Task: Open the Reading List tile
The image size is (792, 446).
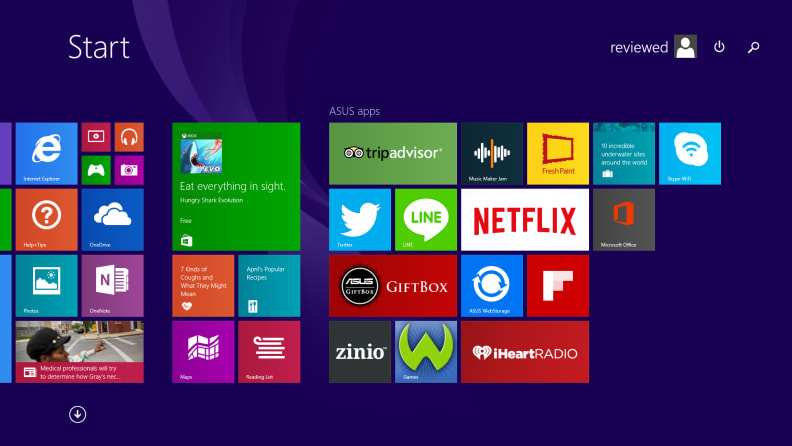Action: 269,352
